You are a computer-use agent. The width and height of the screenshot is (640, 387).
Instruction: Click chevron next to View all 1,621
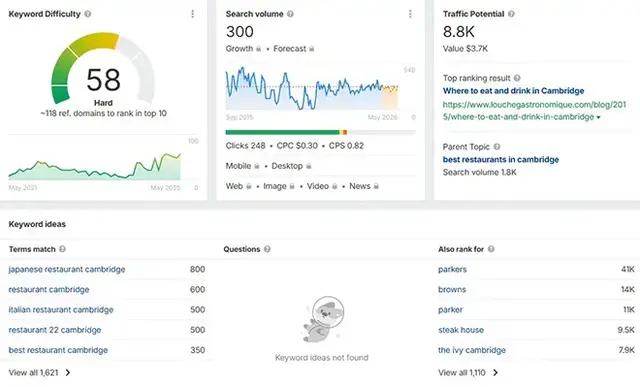click(68, 372)
